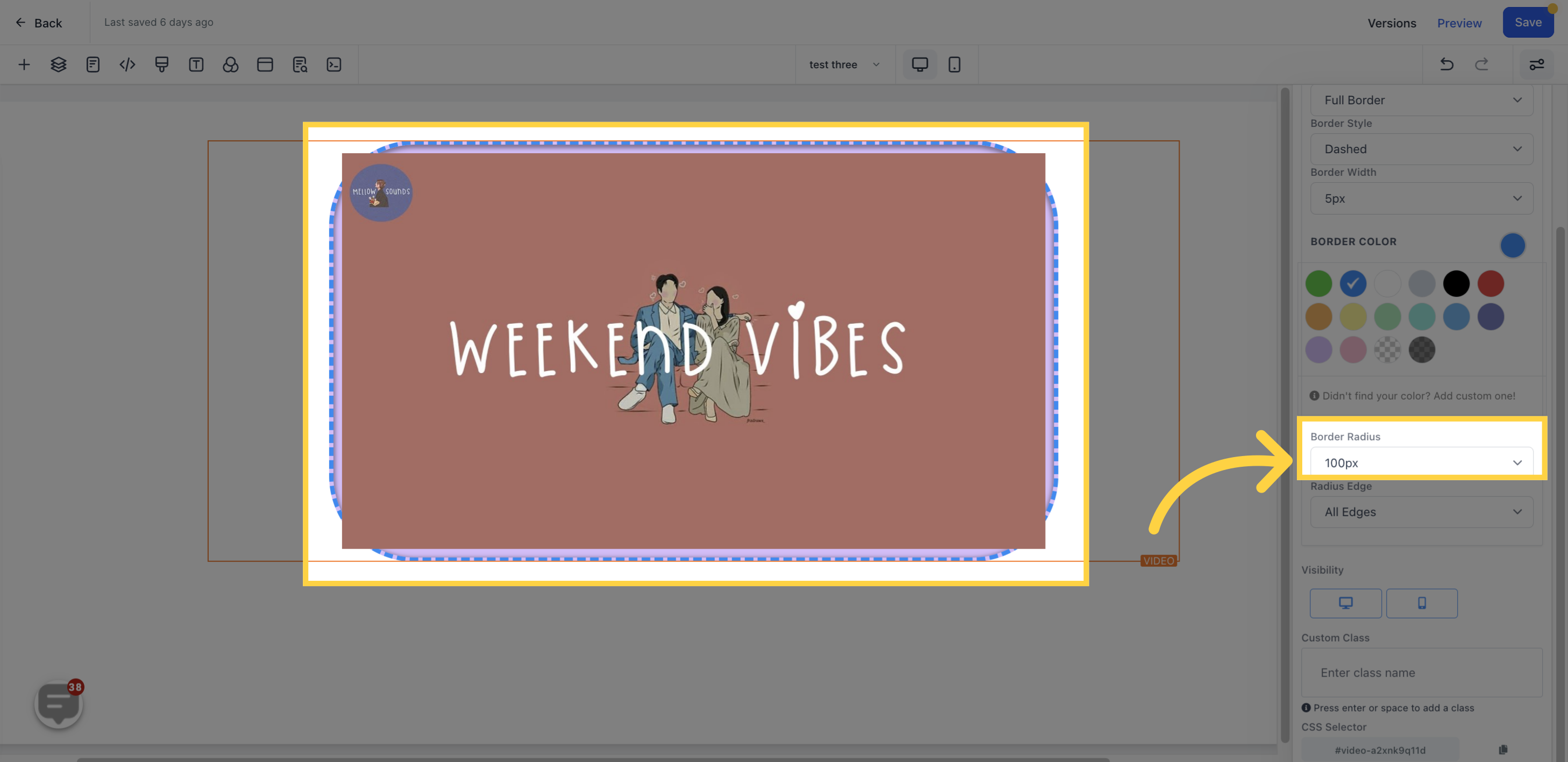
Task: Select the red color swatch
Action: pyautogui.click(x=1490, y=283)
